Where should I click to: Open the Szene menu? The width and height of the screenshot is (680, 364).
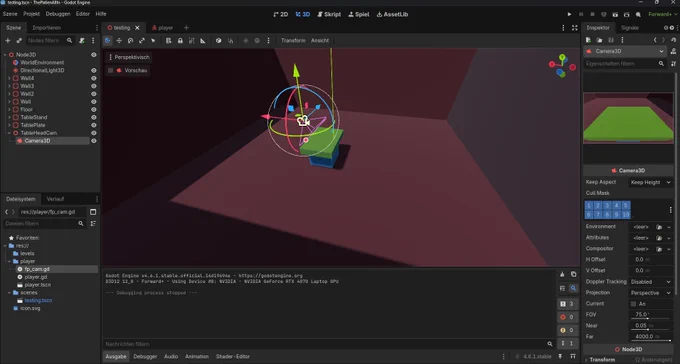[x=10, y=14]
